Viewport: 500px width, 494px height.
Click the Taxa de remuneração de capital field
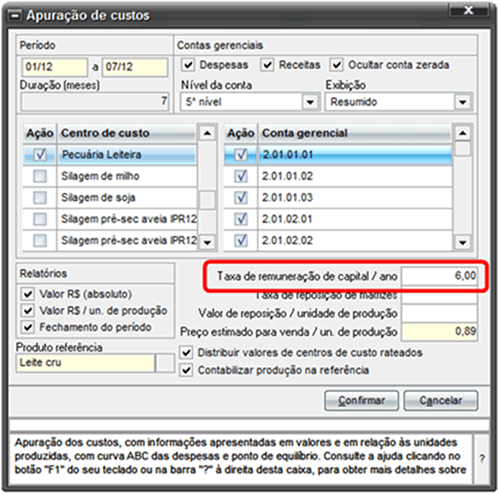pos(439,276)
